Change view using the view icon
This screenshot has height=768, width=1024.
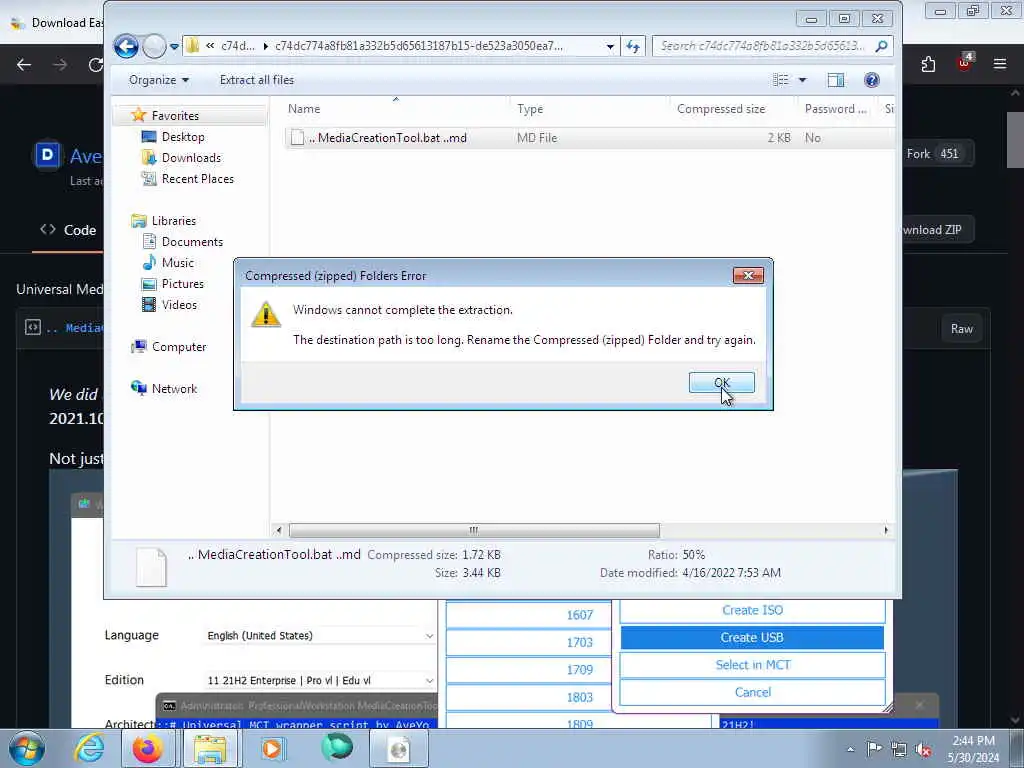(x=780, y=80)
